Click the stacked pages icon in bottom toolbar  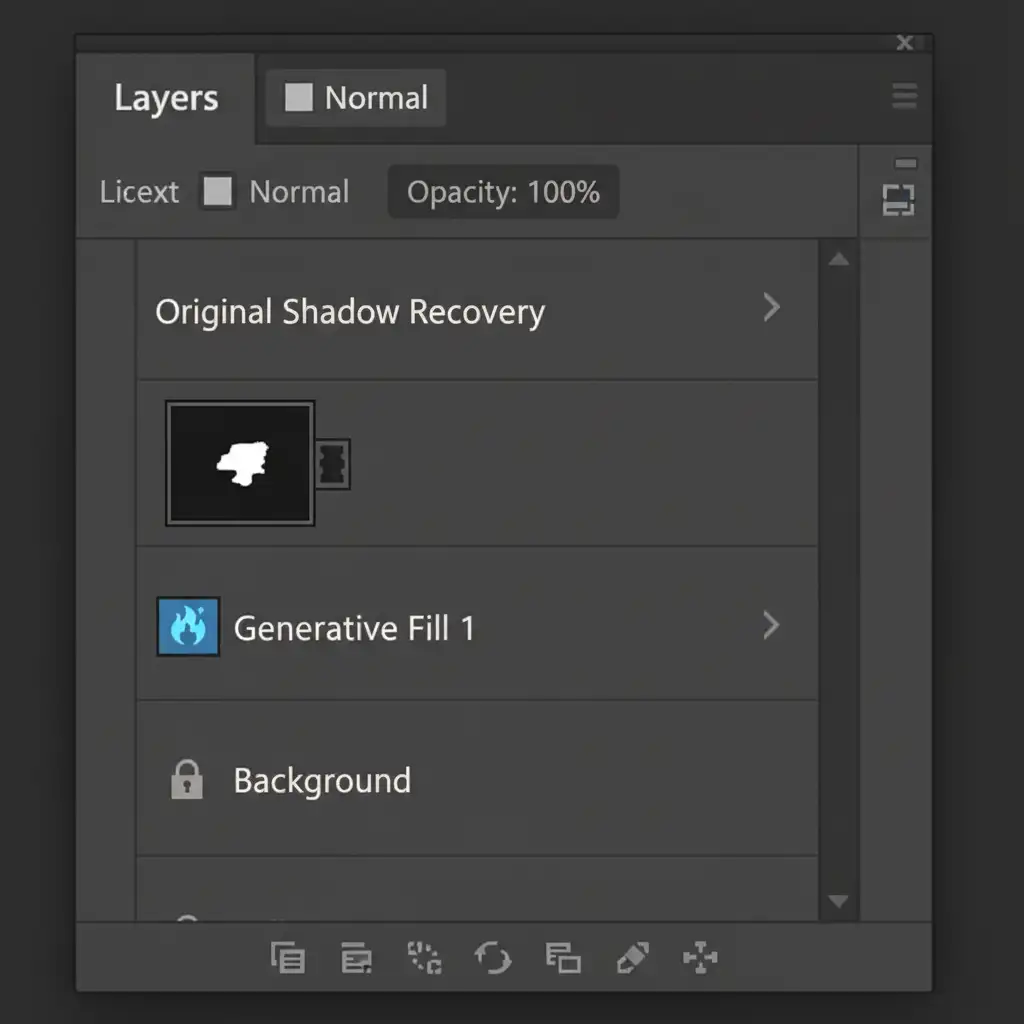(x=288, y=958)
